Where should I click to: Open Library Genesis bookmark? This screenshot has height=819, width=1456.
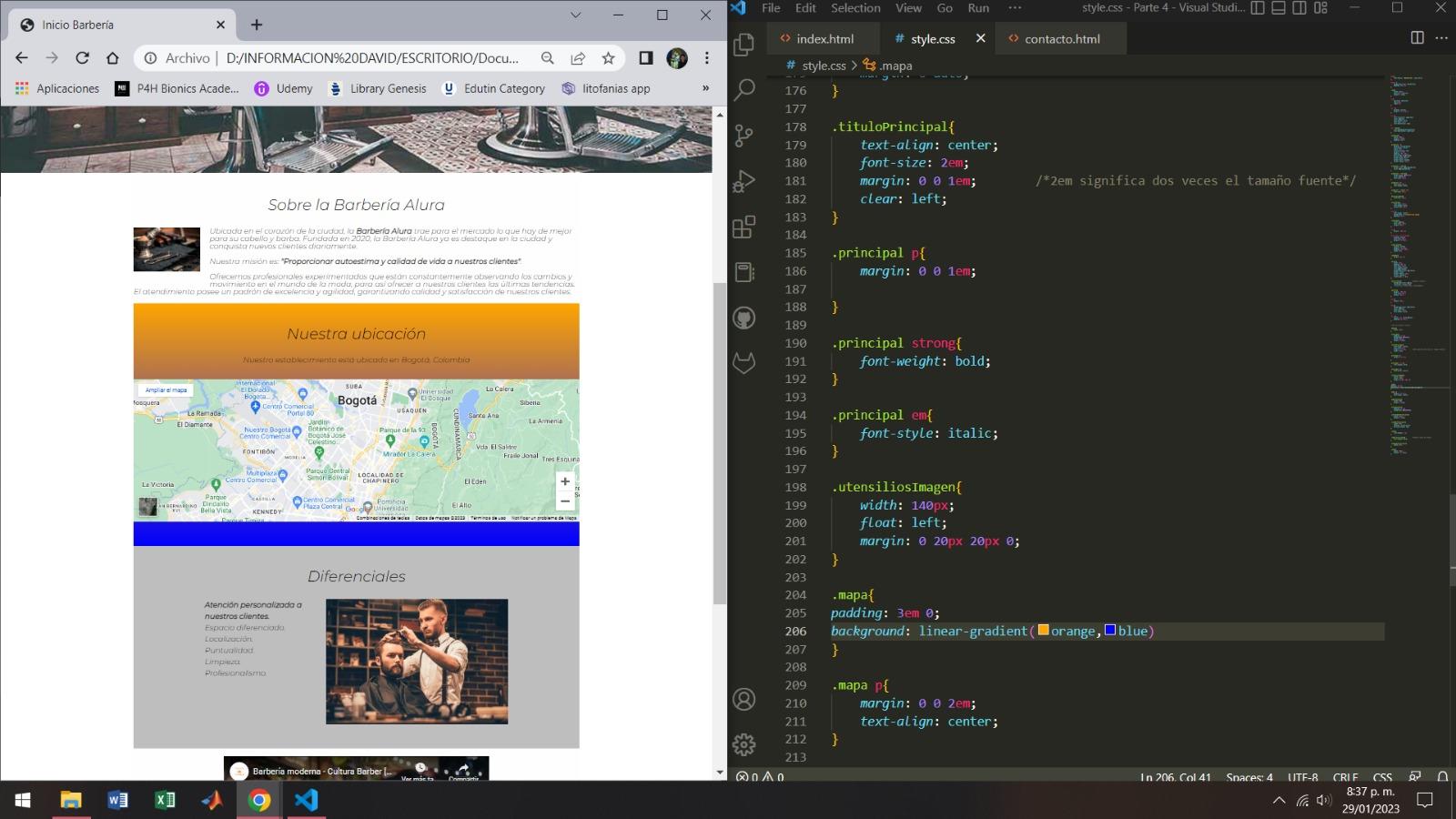click(378, 88)
